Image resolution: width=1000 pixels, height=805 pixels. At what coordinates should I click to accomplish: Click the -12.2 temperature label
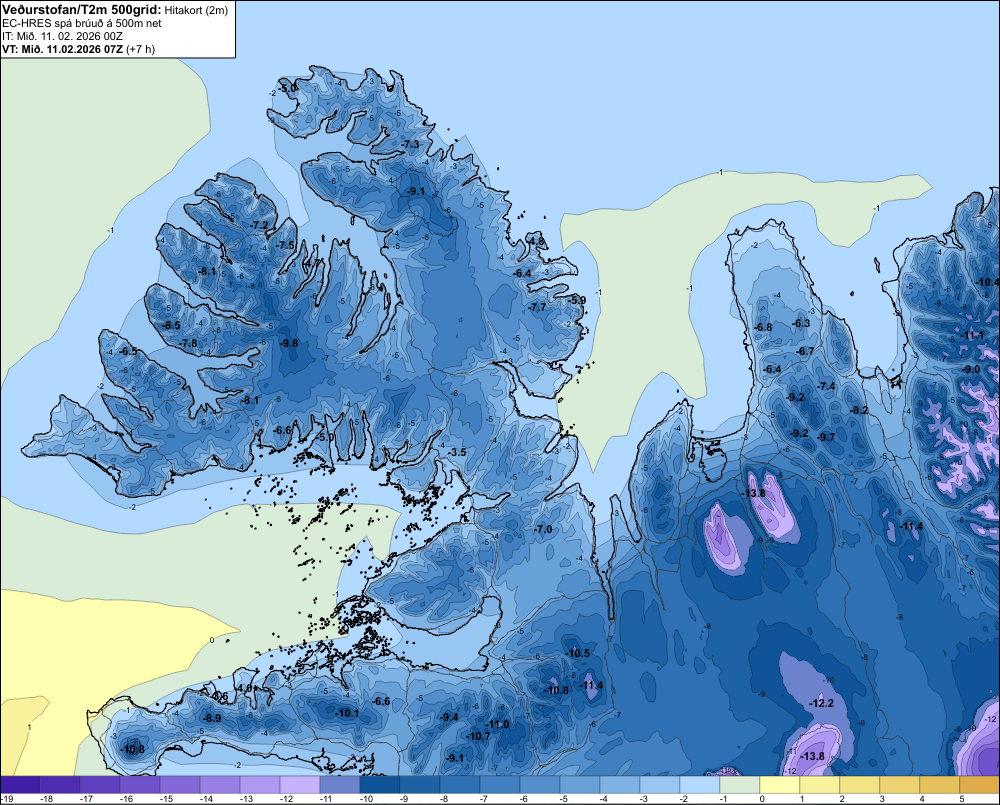[821, 703]
